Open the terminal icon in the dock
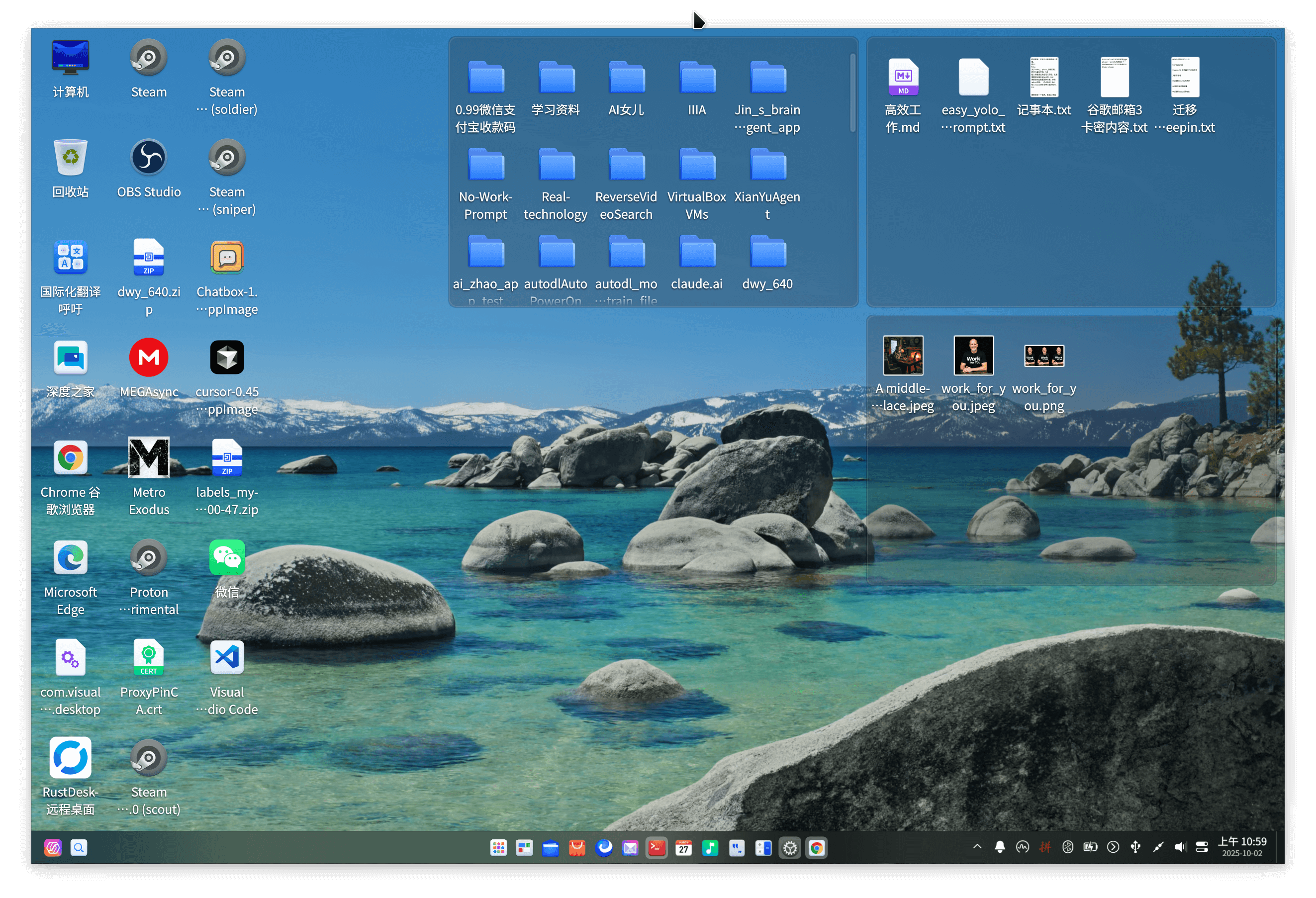This screenshot has width=1316, height=898. [x=657, y=849]
